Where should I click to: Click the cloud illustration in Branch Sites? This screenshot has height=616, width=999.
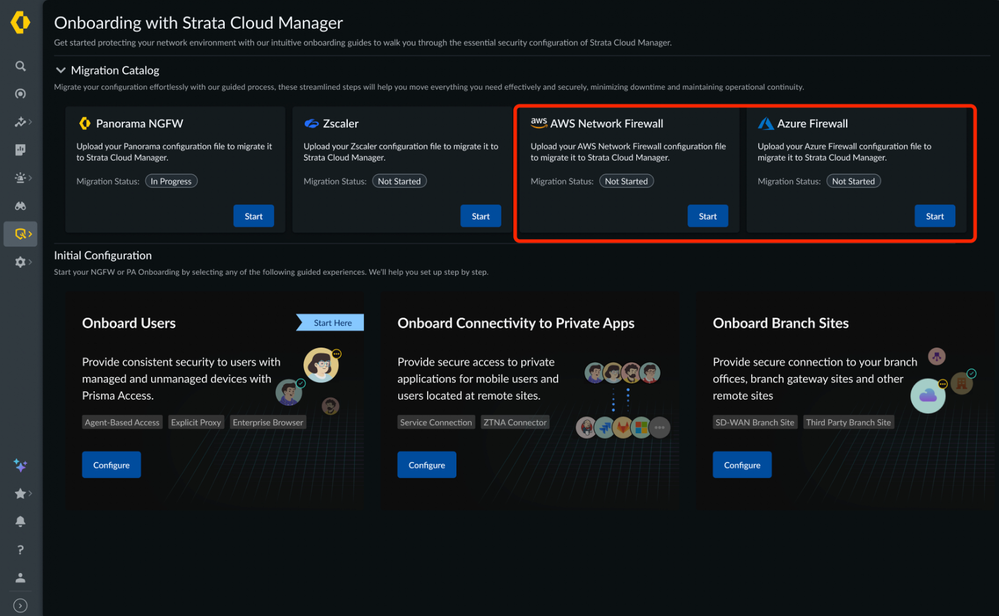tap(928, 396)
